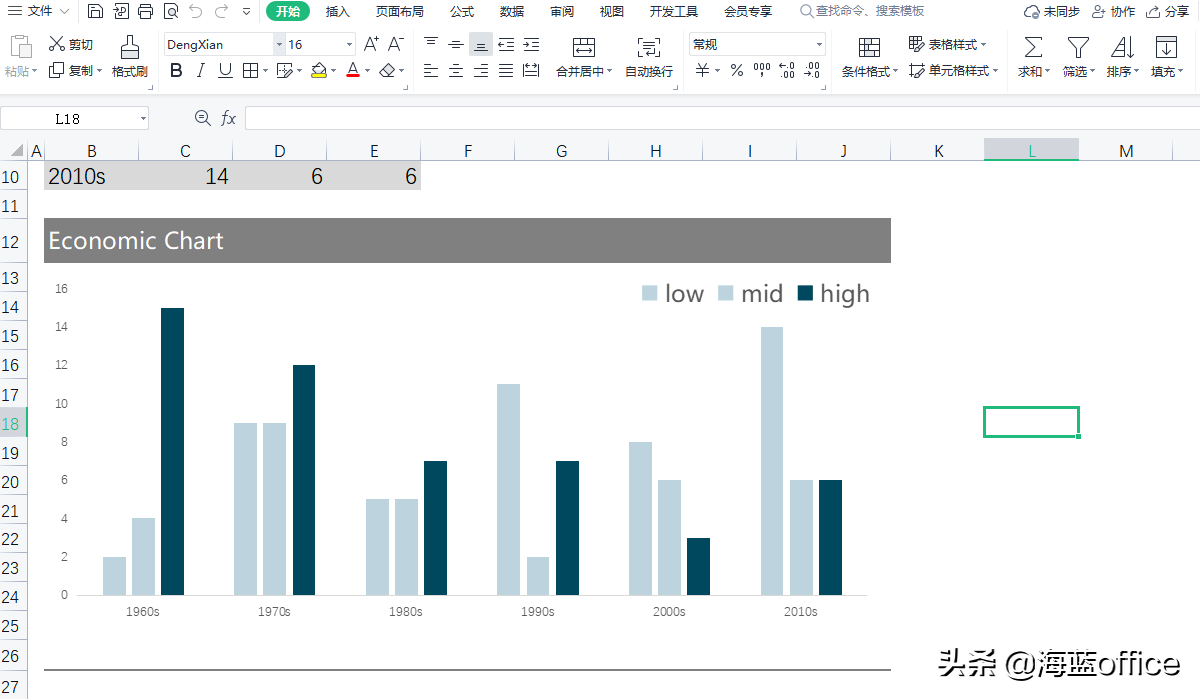Apply thousands separator (000) format
This screenshot has width=1200, height=699.
(x=762, y=71)
